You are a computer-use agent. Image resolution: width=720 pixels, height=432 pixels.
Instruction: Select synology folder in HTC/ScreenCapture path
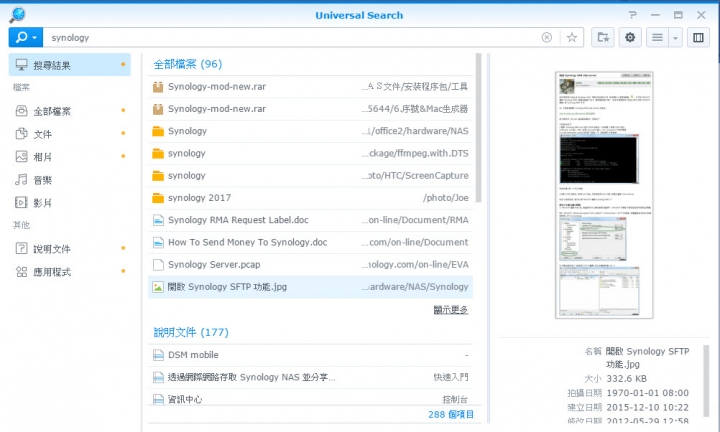pos(310,175)
